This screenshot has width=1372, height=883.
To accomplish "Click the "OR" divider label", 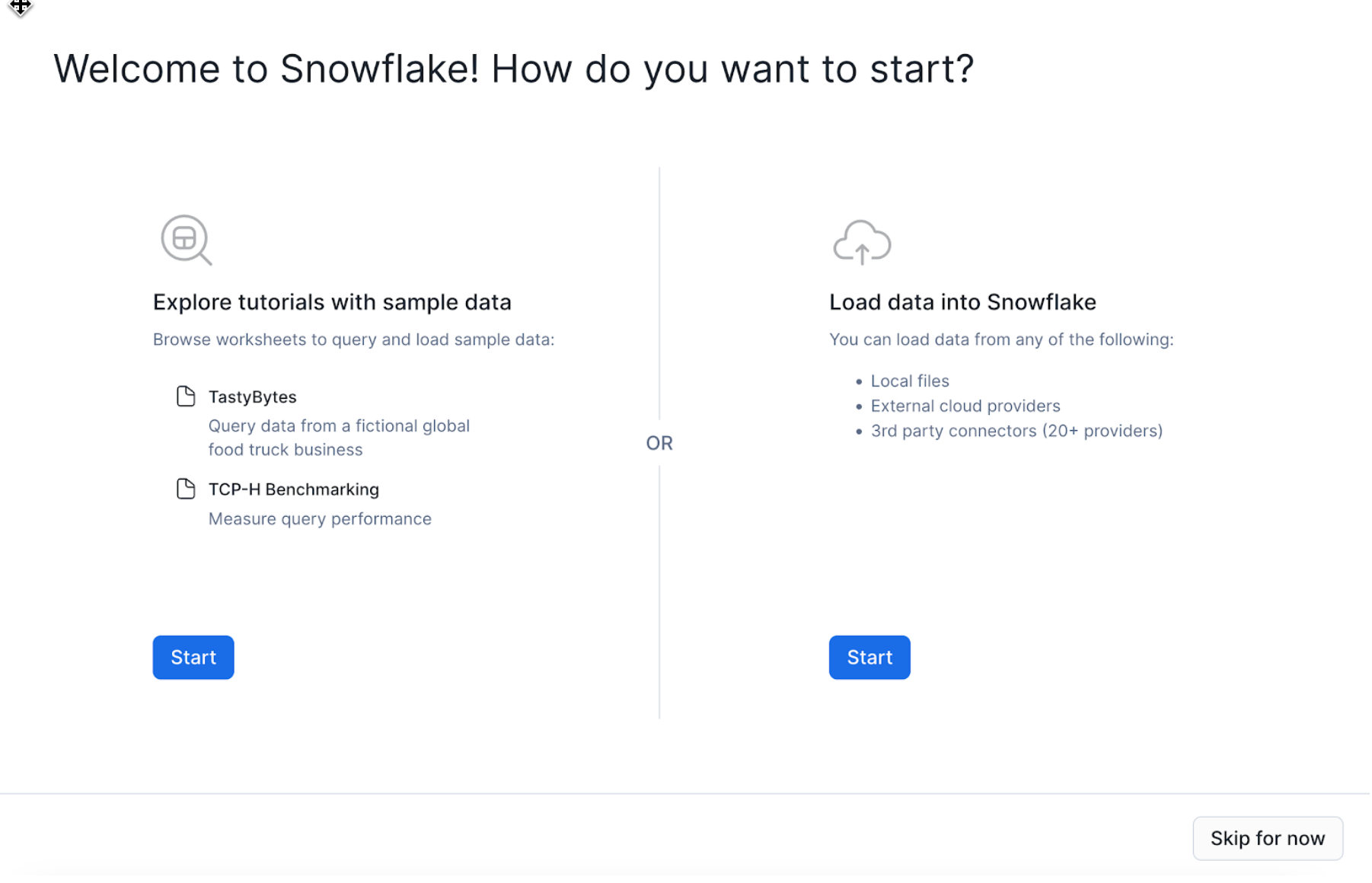I will [659, 443].
